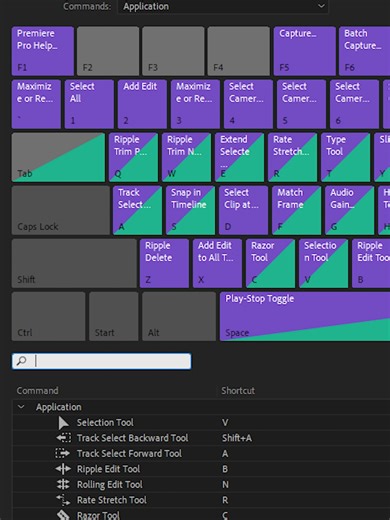
Task: Select the W key Ripple Trim Next
Action: coord(186,157)
